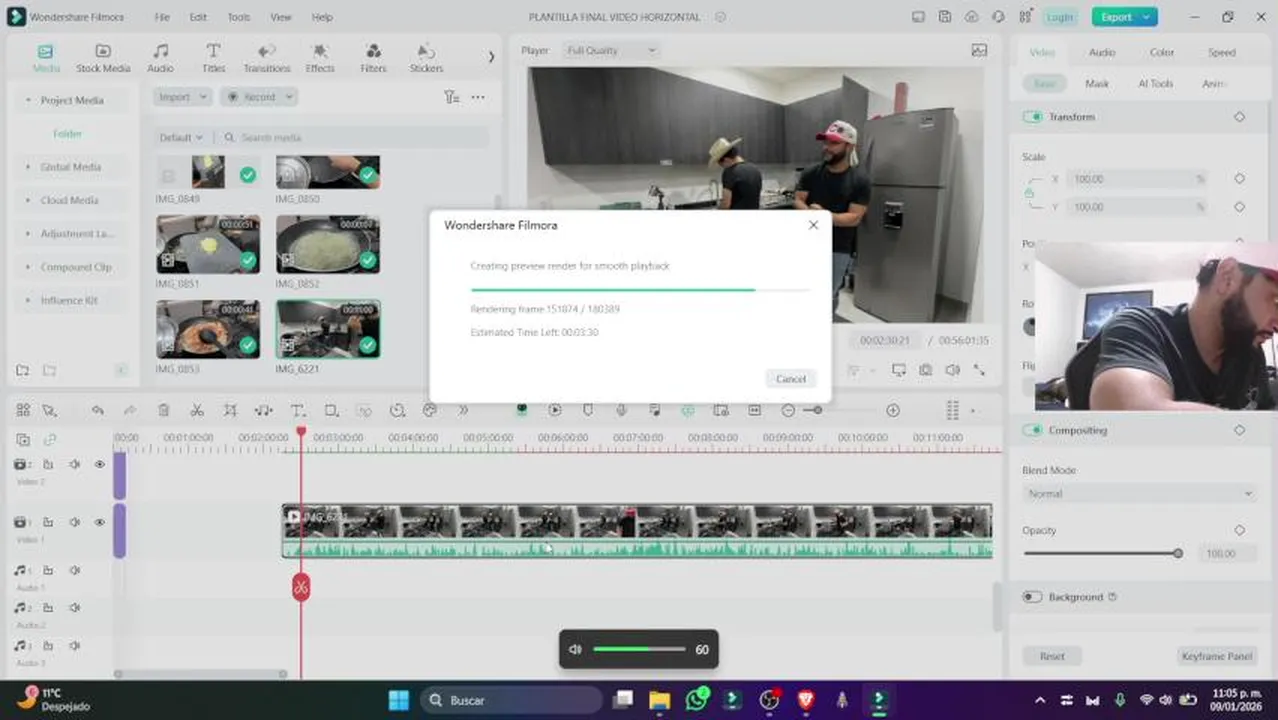This screenshot has width=1278, height=720.
Task: Toggle the Transform switch
Action: point(1033,117)
